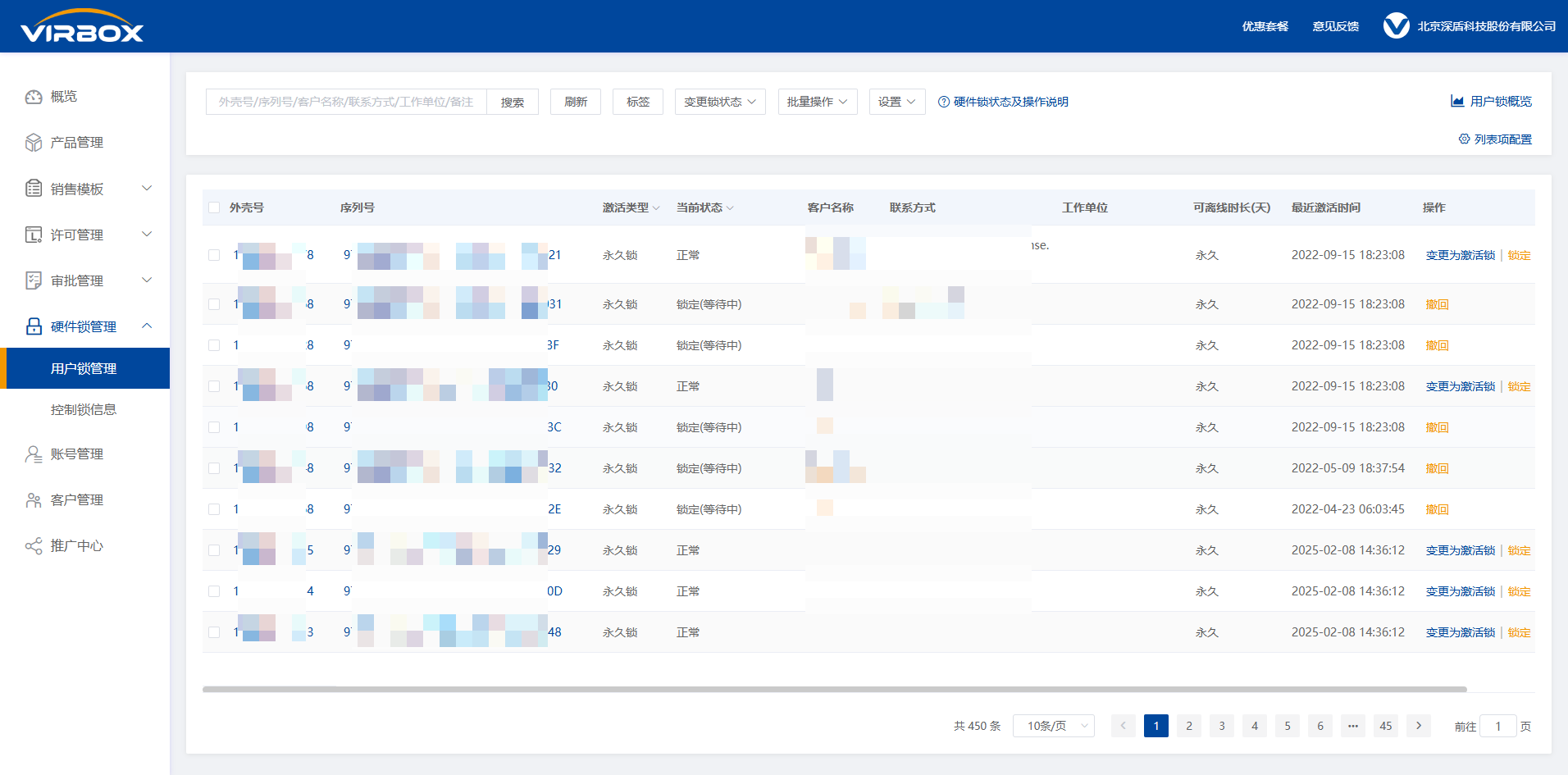
Task: Click the 推广中心 share icon
Action: (34, 546)
